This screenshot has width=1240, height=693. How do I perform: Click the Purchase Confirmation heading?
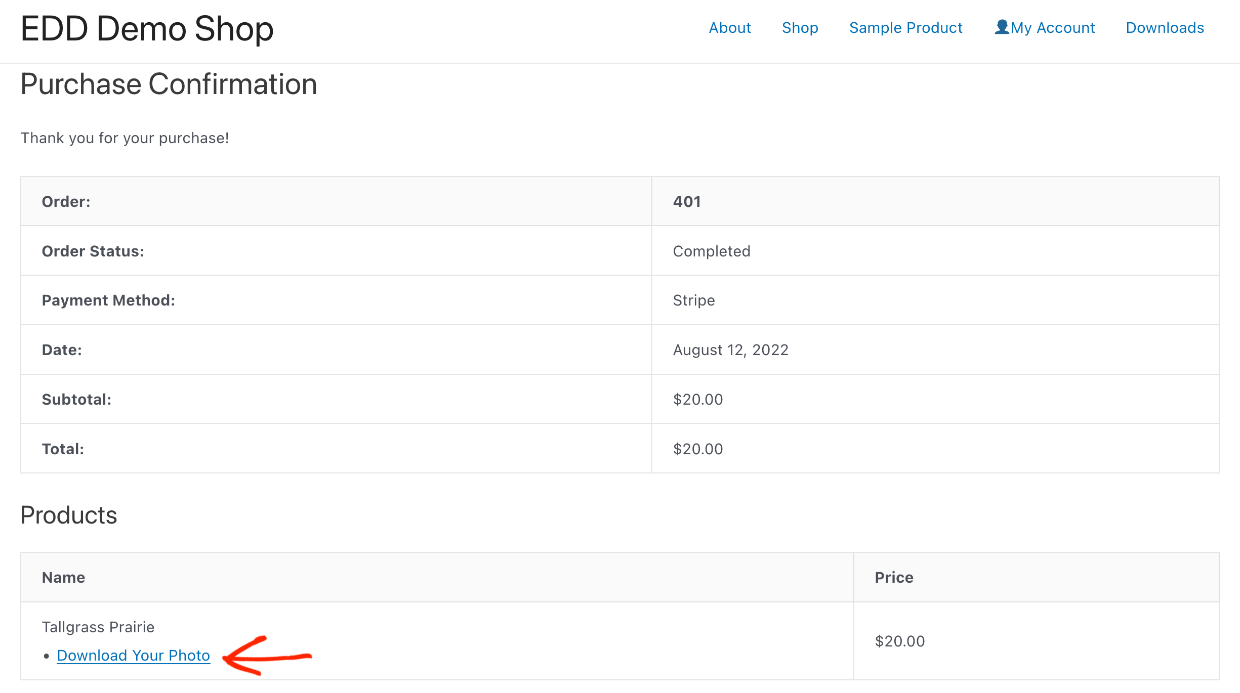[168, 84]
